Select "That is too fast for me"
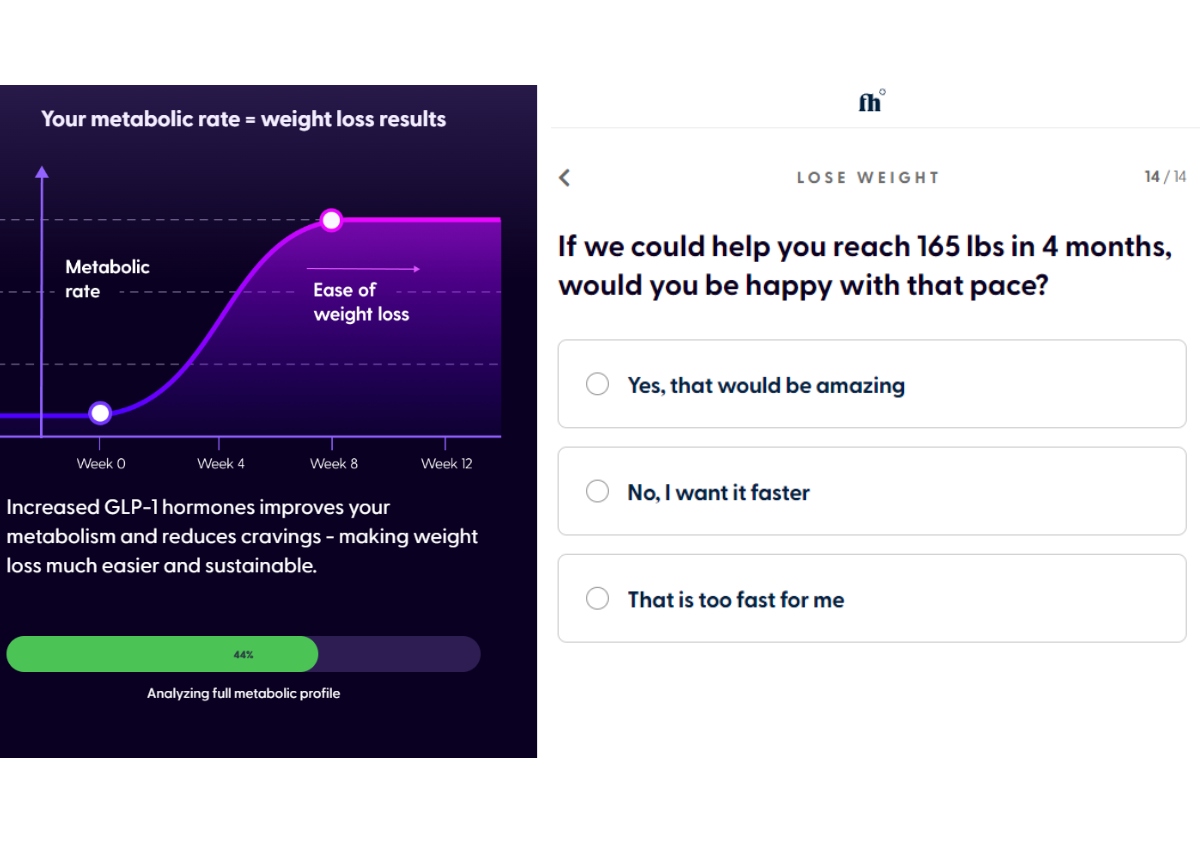Viewport: 1200px width, 850px height. point(597,598)
